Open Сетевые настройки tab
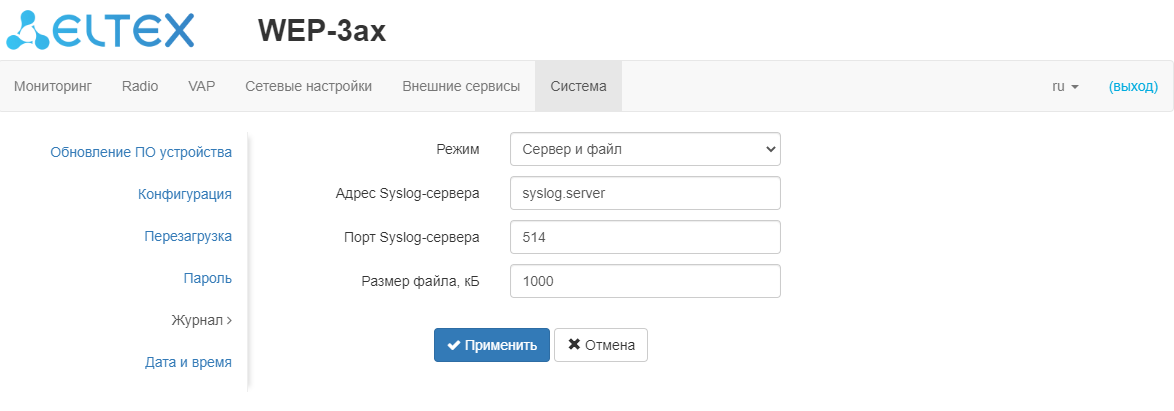 pos(308,86)
